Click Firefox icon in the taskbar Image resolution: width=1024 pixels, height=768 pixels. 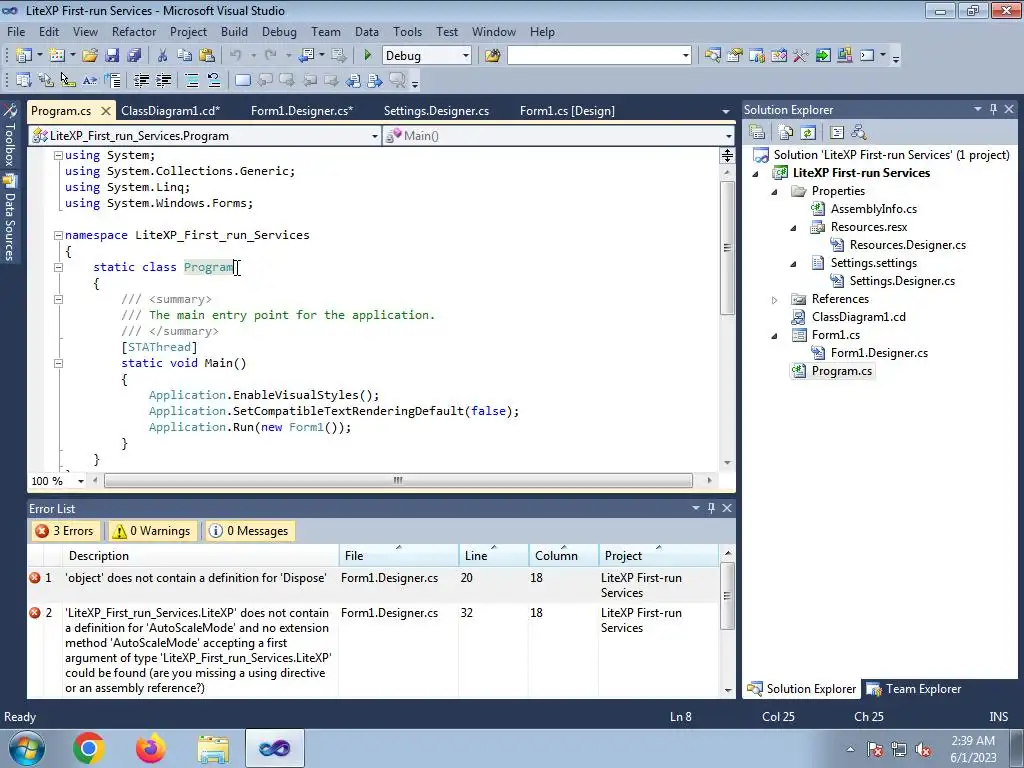(151, 748)
